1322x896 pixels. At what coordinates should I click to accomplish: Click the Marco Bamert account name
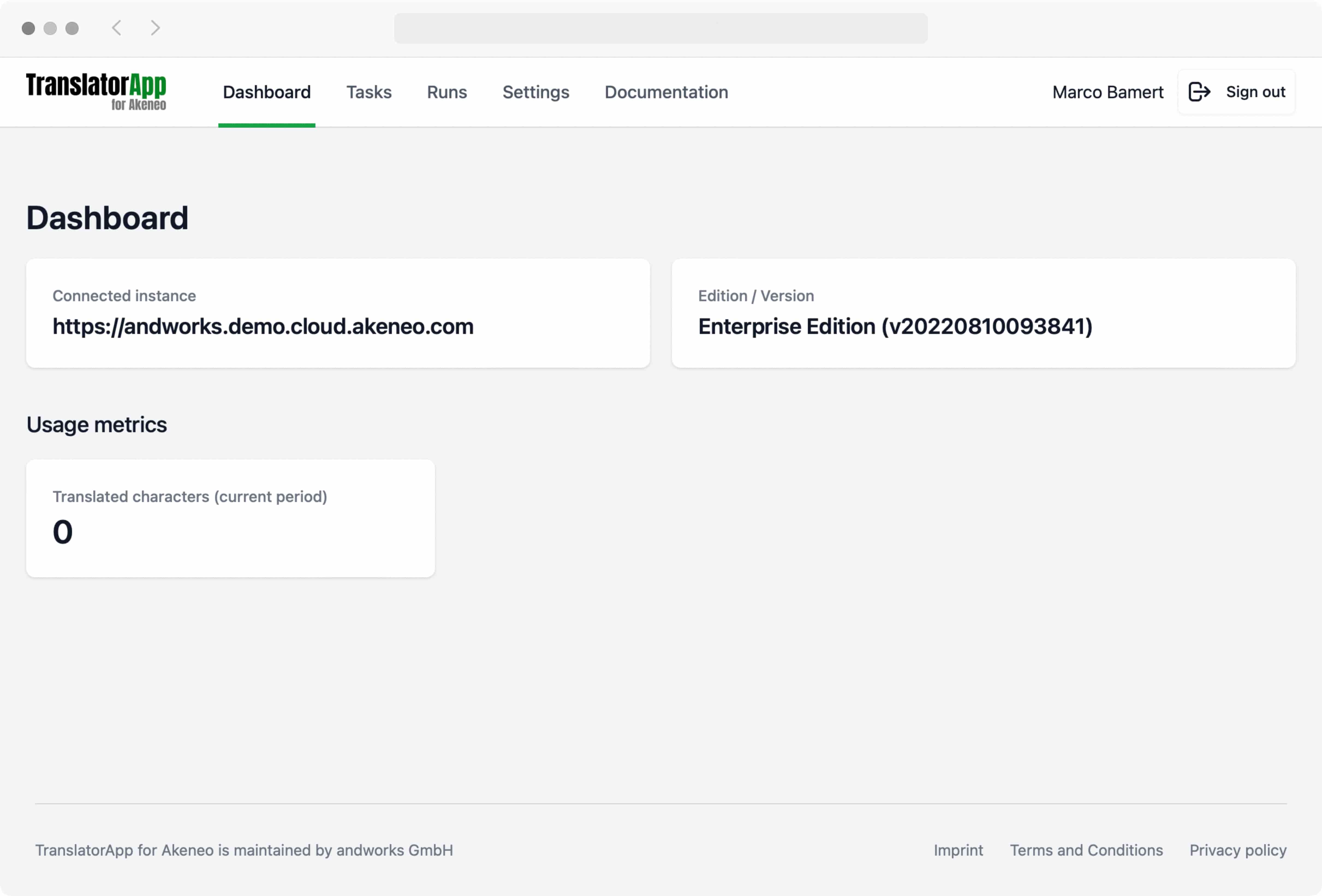pyautogui.click(x=1107, y=91)
